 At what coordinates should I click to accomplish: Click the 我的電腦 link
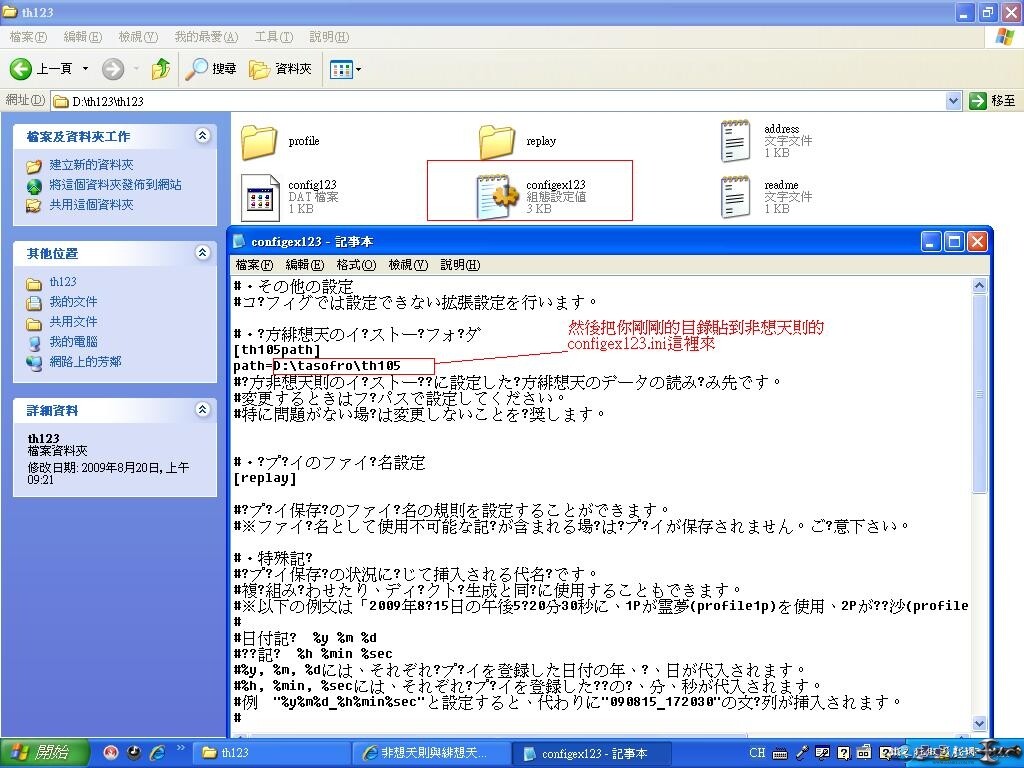pos(73,342)
